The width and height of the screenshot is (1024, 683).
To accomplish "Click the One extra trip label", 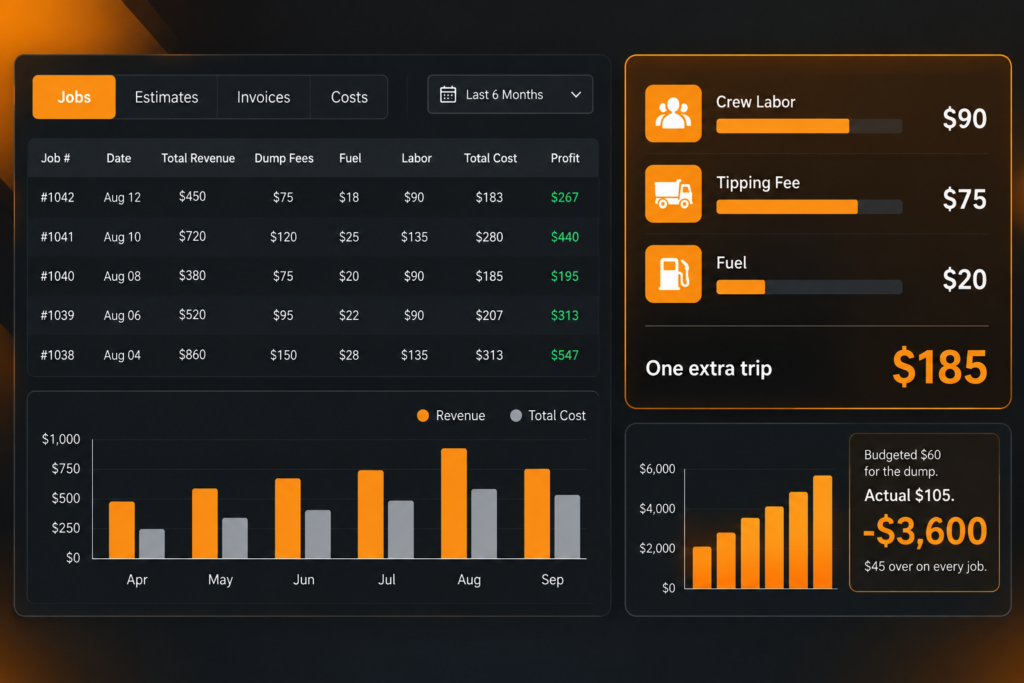I will click(709, 369).
